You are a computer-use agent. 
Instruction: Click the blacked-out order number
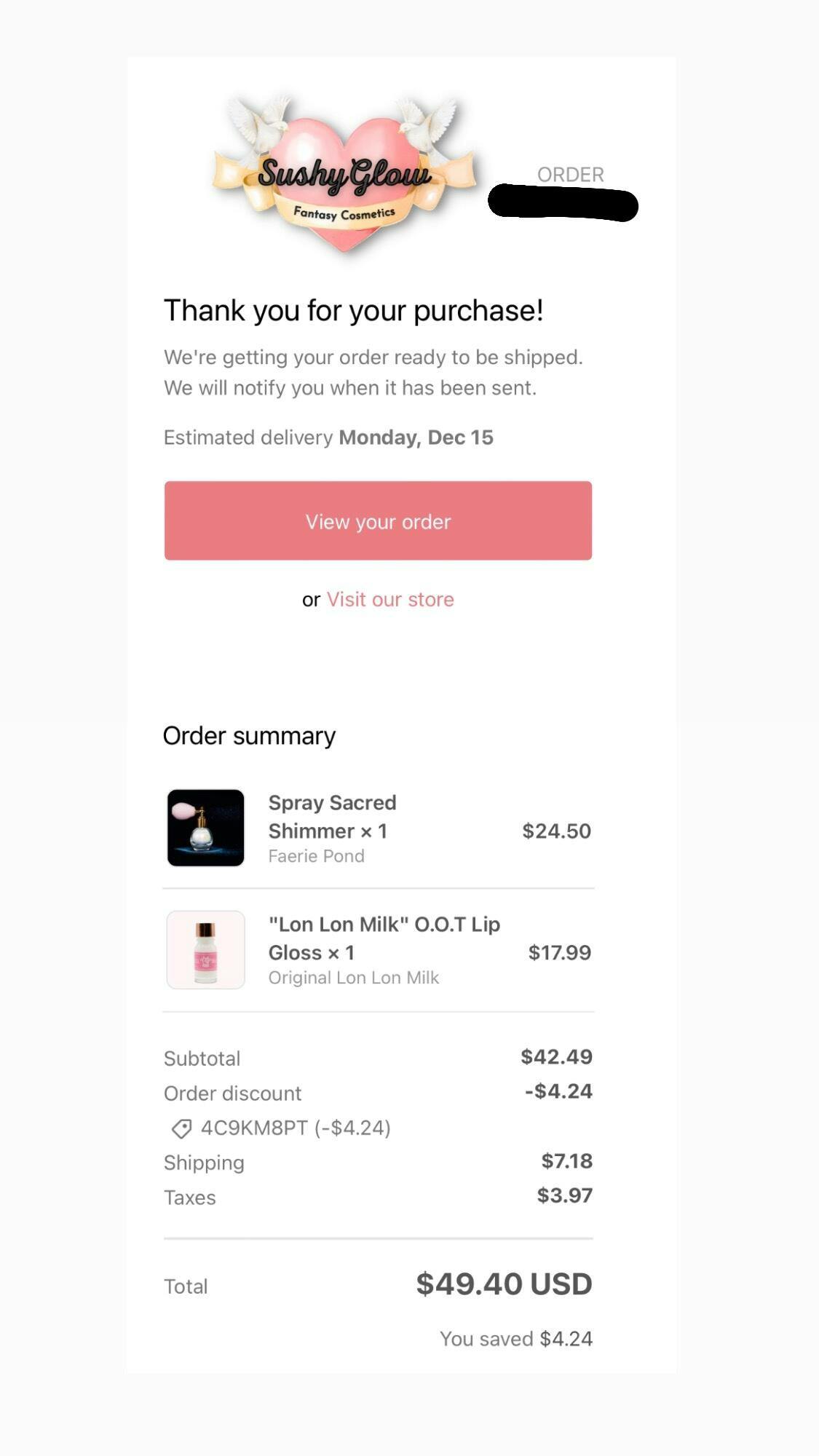point(563,203)
